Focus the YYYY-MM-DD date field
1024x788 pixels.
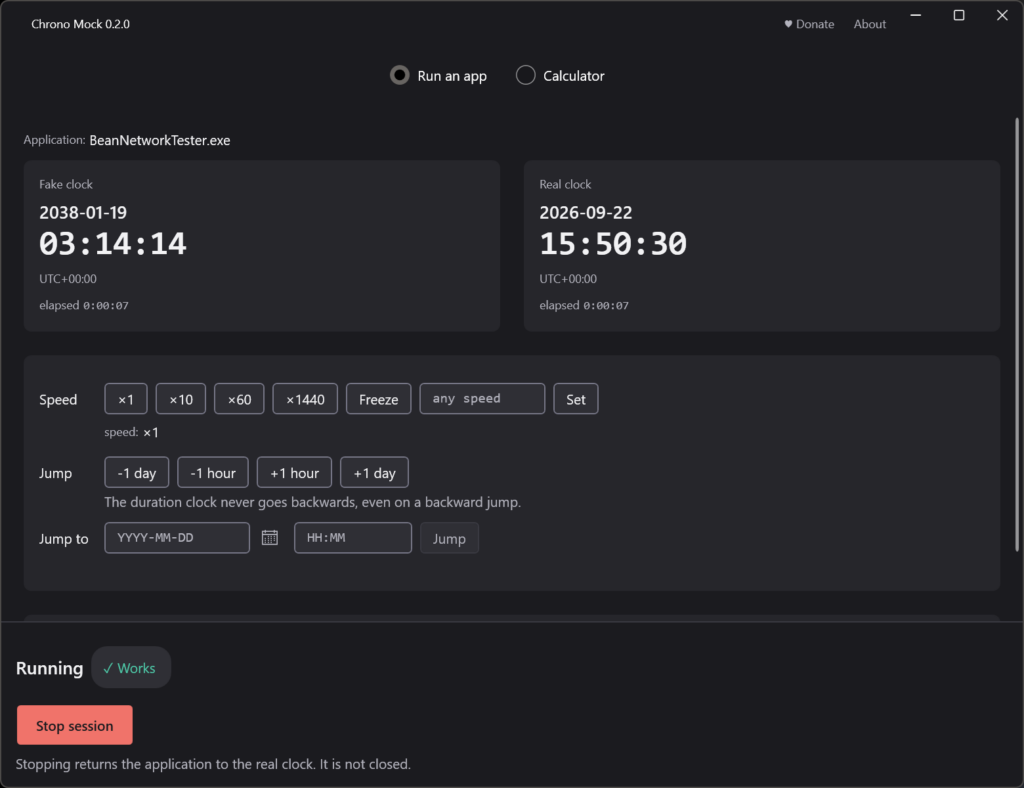(177, 538)
